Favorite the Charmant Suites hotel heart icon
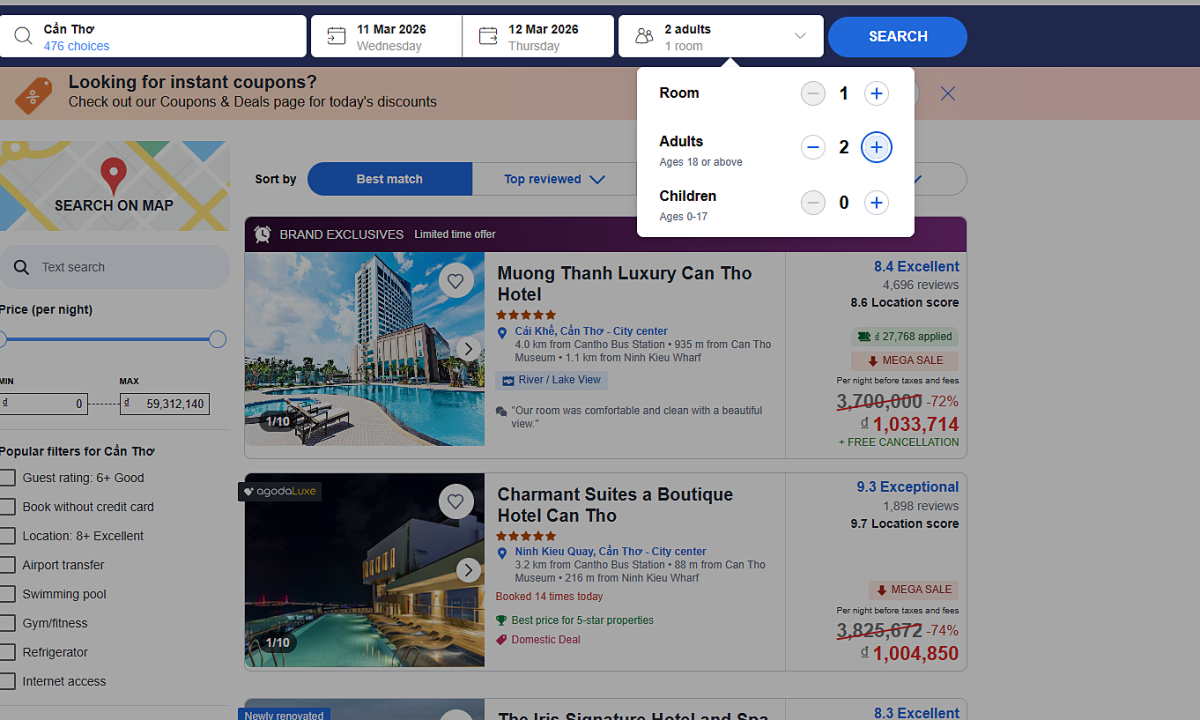The image size is (1200, 720). [456, 502]
